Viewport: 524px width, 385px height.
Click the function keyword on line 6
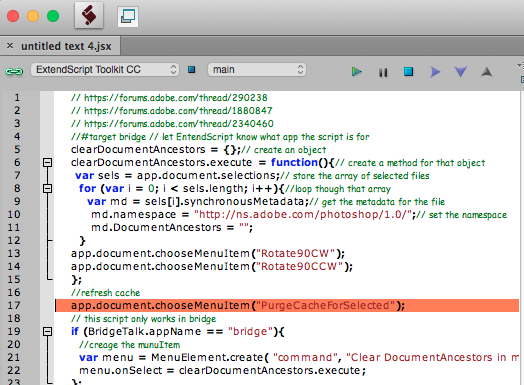pyautogui.click(x=294, y=162)
